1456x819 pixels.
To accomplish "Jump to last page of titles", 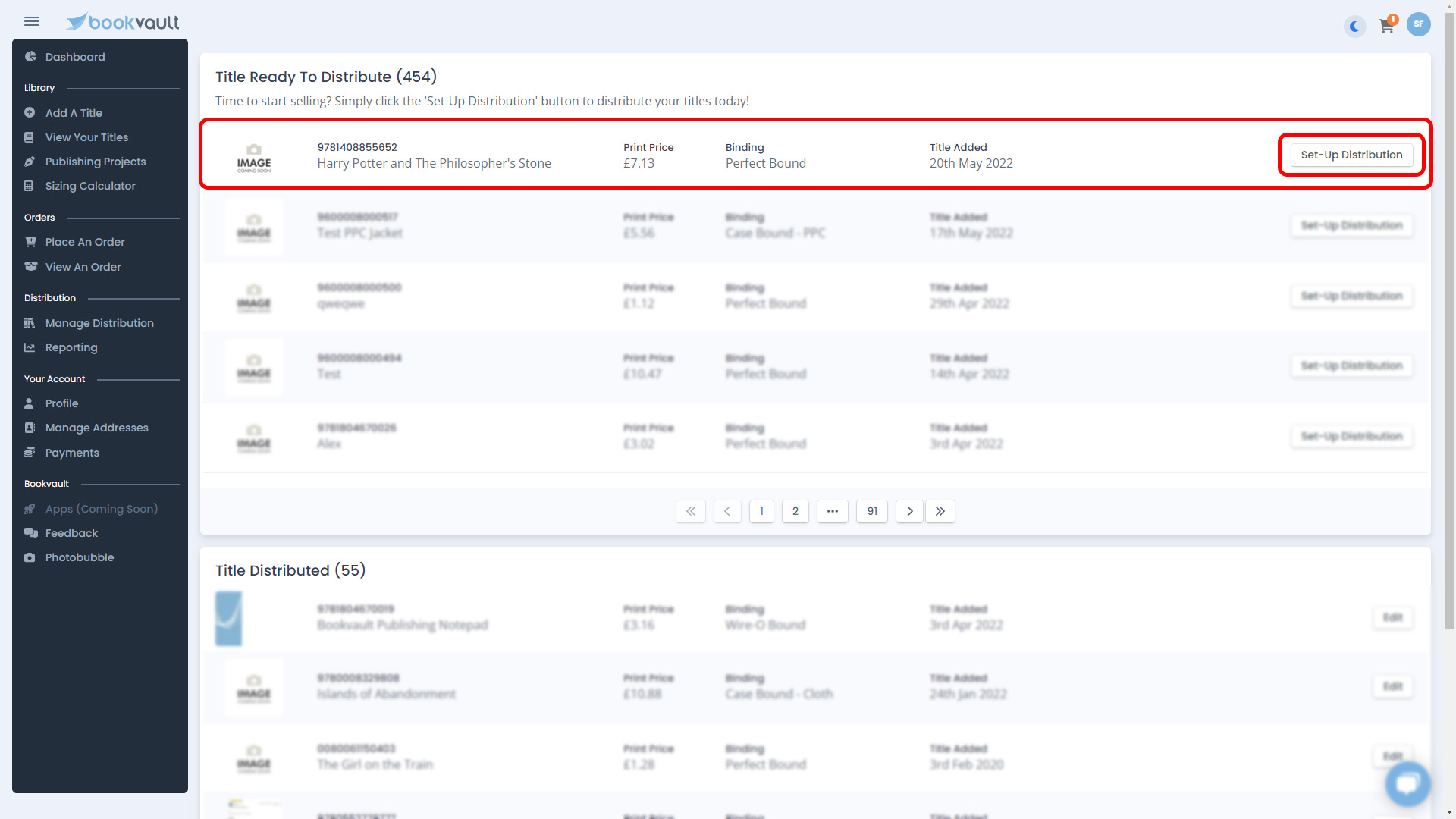I will point(940,511).
